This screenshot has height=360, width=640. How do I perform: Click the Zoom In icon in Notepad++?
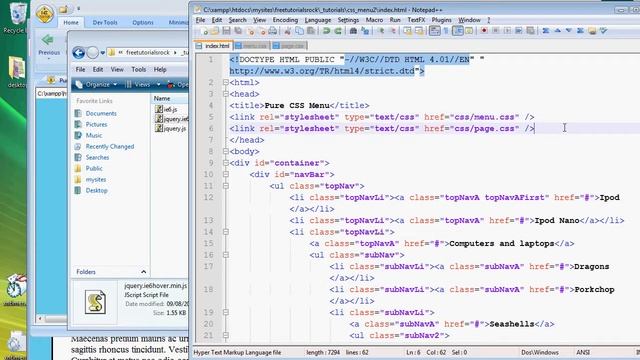pyautogui.click(x=381, y=31)
